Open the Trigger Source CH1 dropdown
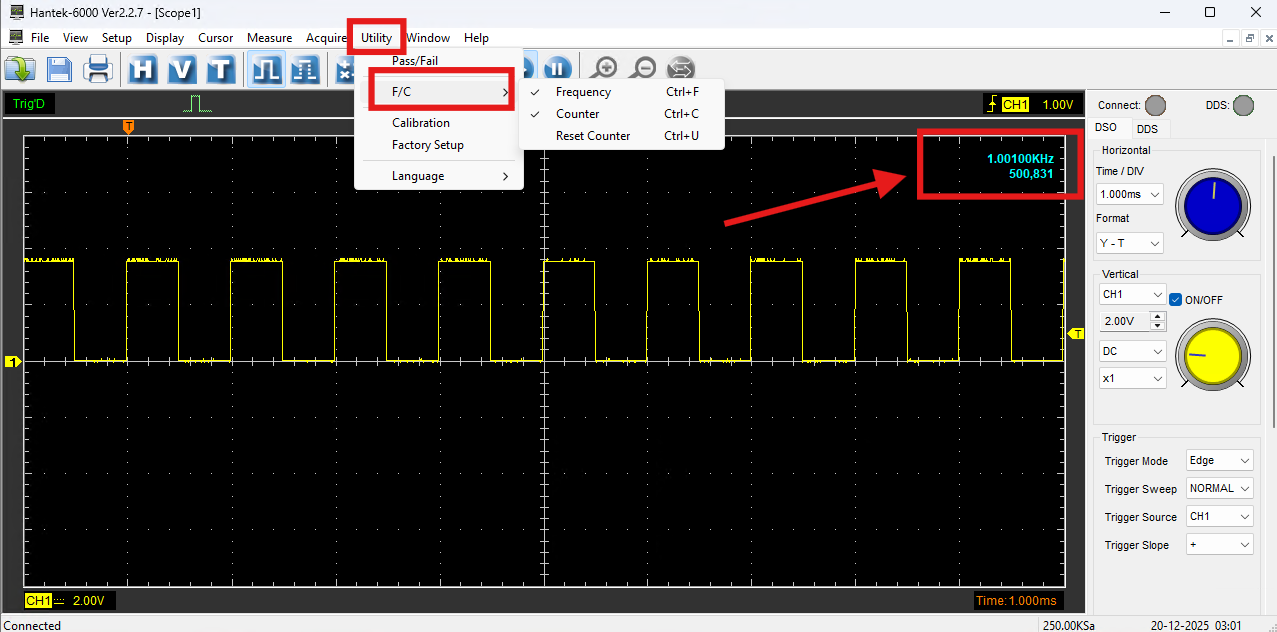This screenshot has height=632, width=1277. 1220,516
